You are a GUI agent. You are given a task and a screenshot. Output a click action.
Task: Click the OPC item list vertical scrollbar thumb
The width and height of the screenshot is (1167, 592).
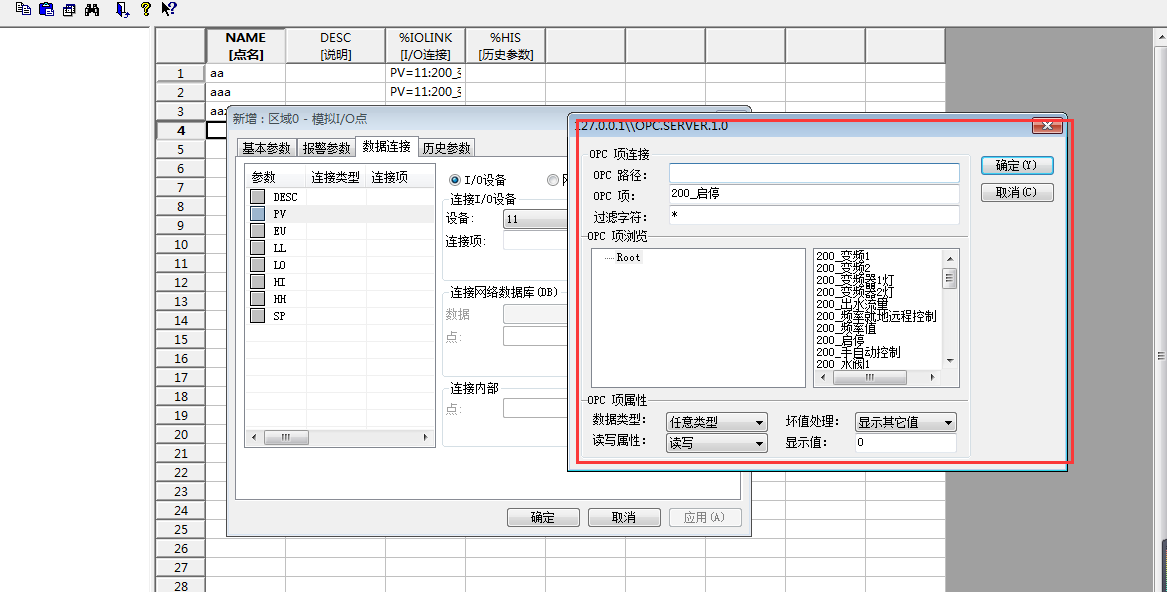(950, 279)
